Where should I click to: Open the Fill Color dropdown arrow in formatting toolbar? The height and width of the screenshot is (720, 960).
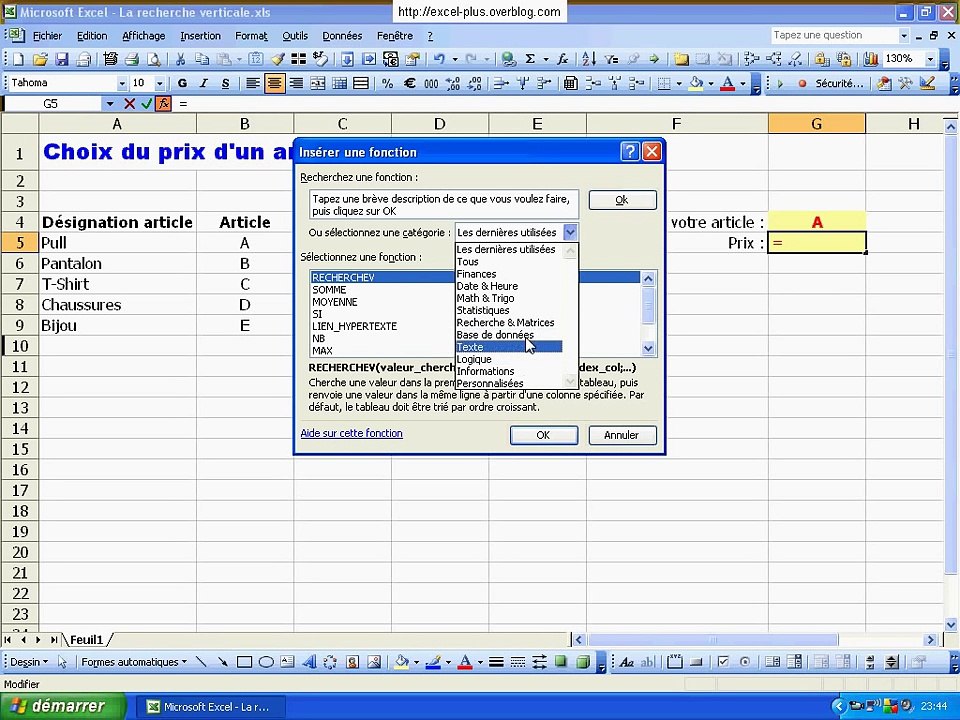coord(711,83)
